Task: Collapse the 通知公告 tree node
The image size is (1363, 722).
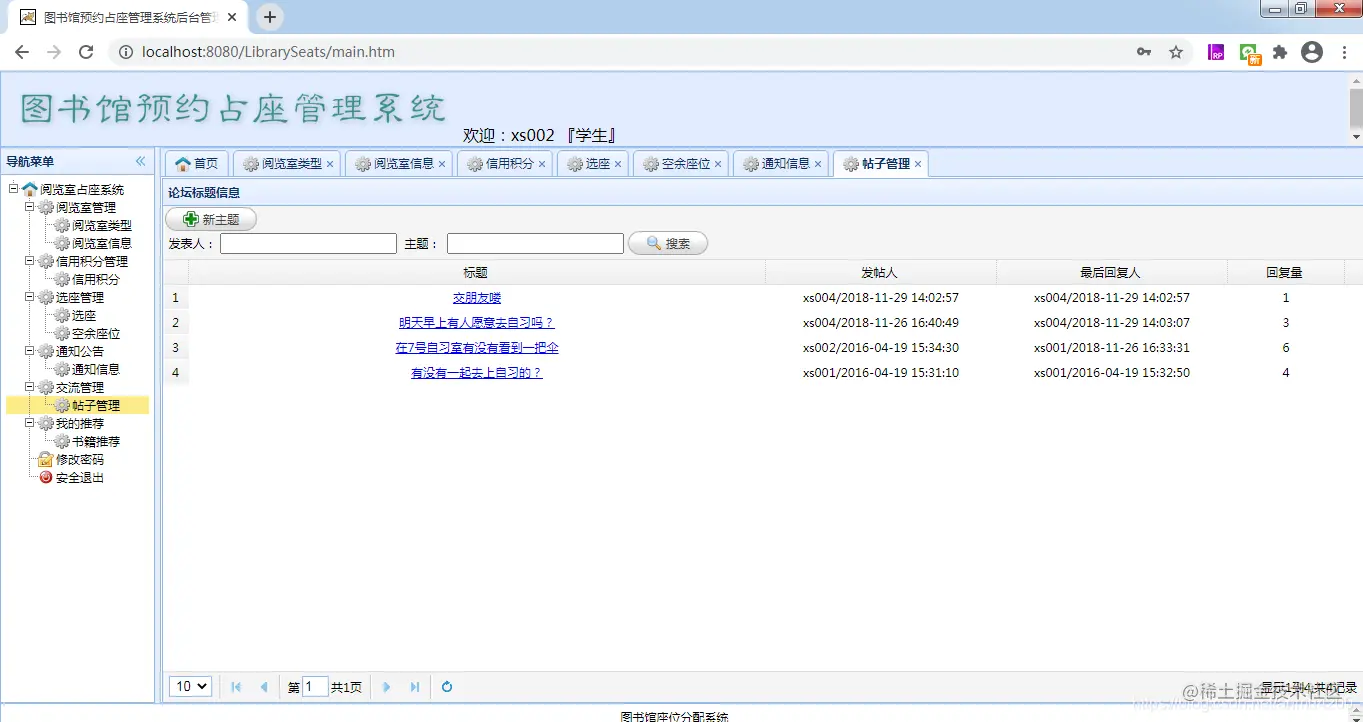Action: pos(30,351)
